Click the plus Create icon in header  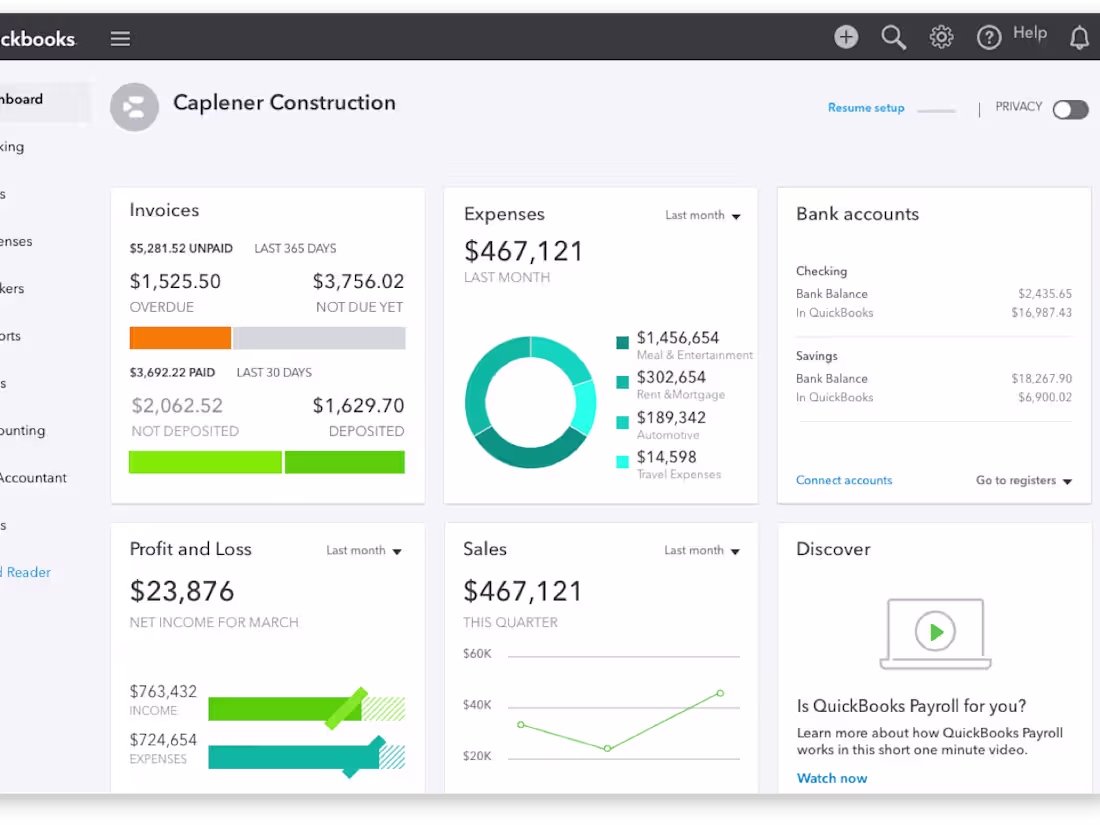846,36
